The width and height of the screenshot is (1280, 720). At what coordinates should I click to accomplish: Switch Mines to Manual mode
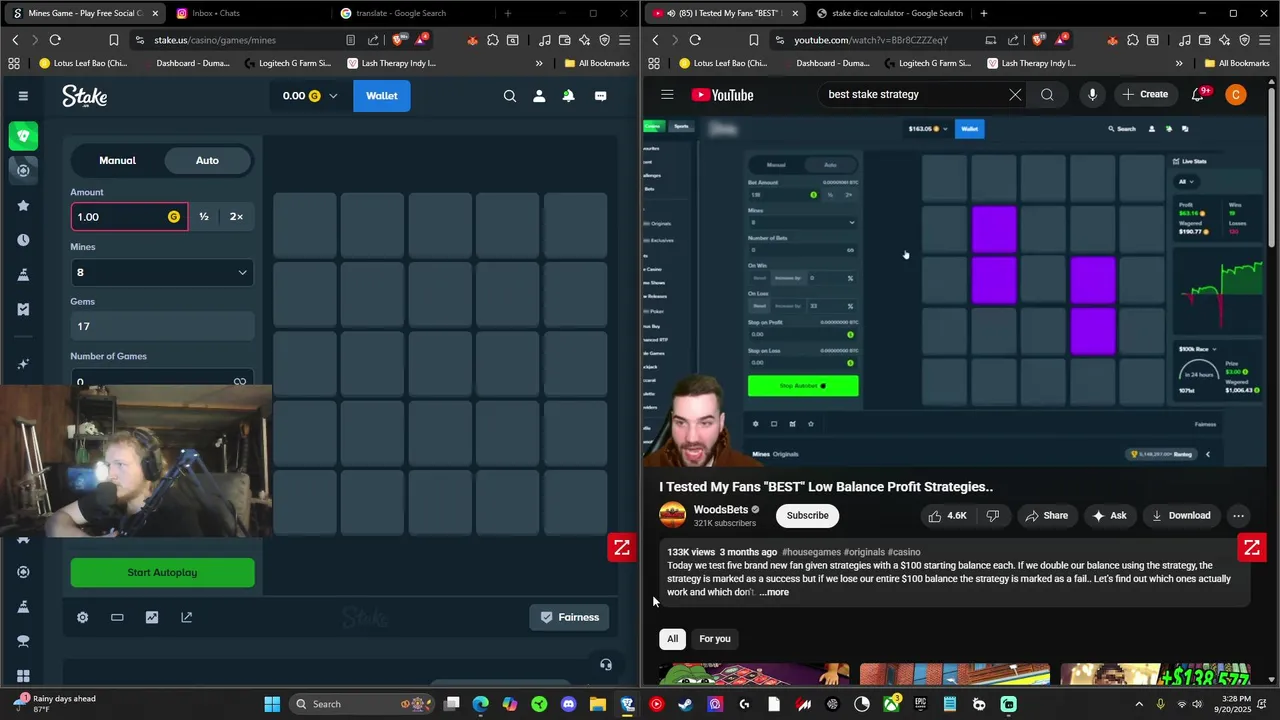(x=117, y=160)
